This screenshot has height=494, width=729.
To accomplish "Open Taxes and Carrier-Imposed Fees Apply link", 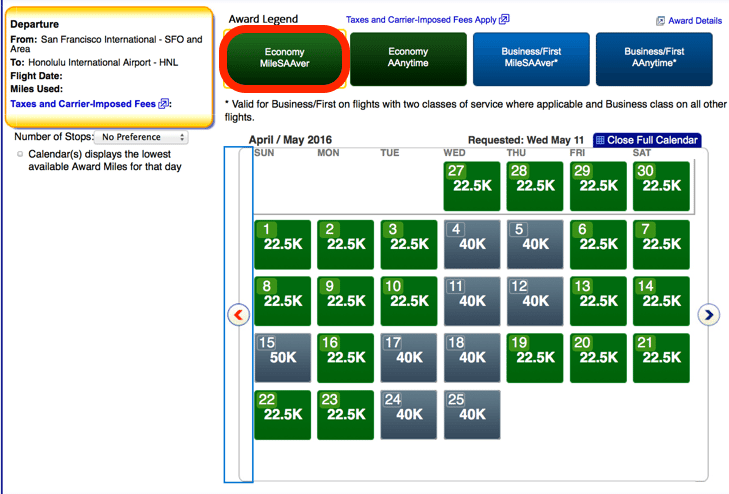I will (421, 20).
